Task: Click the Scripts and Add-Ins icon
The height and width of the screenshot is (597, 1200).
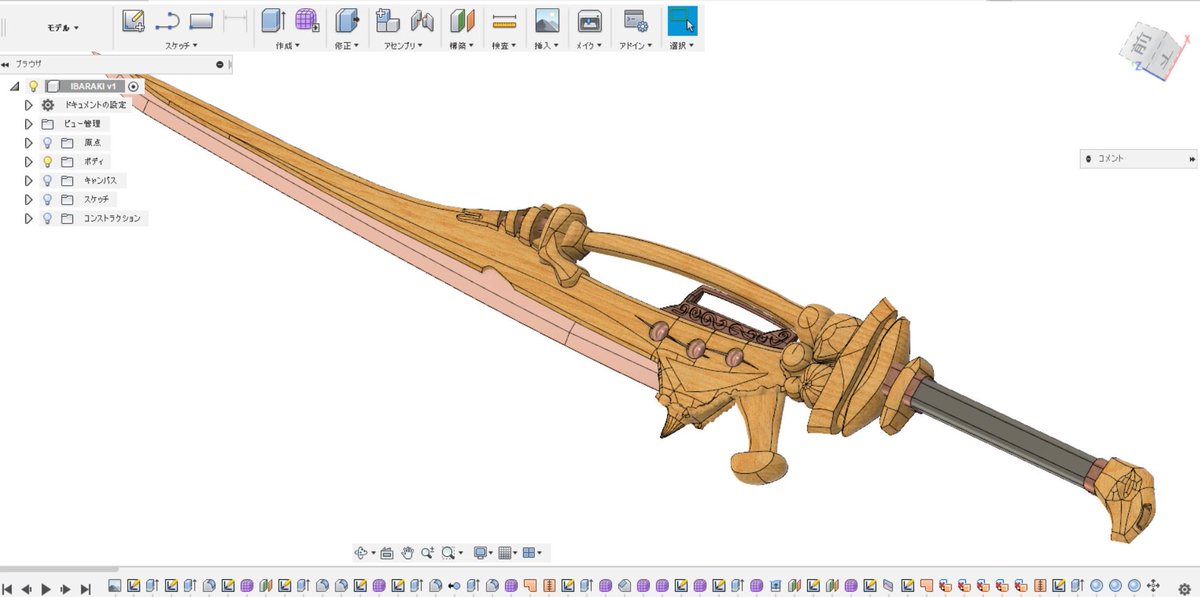Action: click(x=635, y=20)
